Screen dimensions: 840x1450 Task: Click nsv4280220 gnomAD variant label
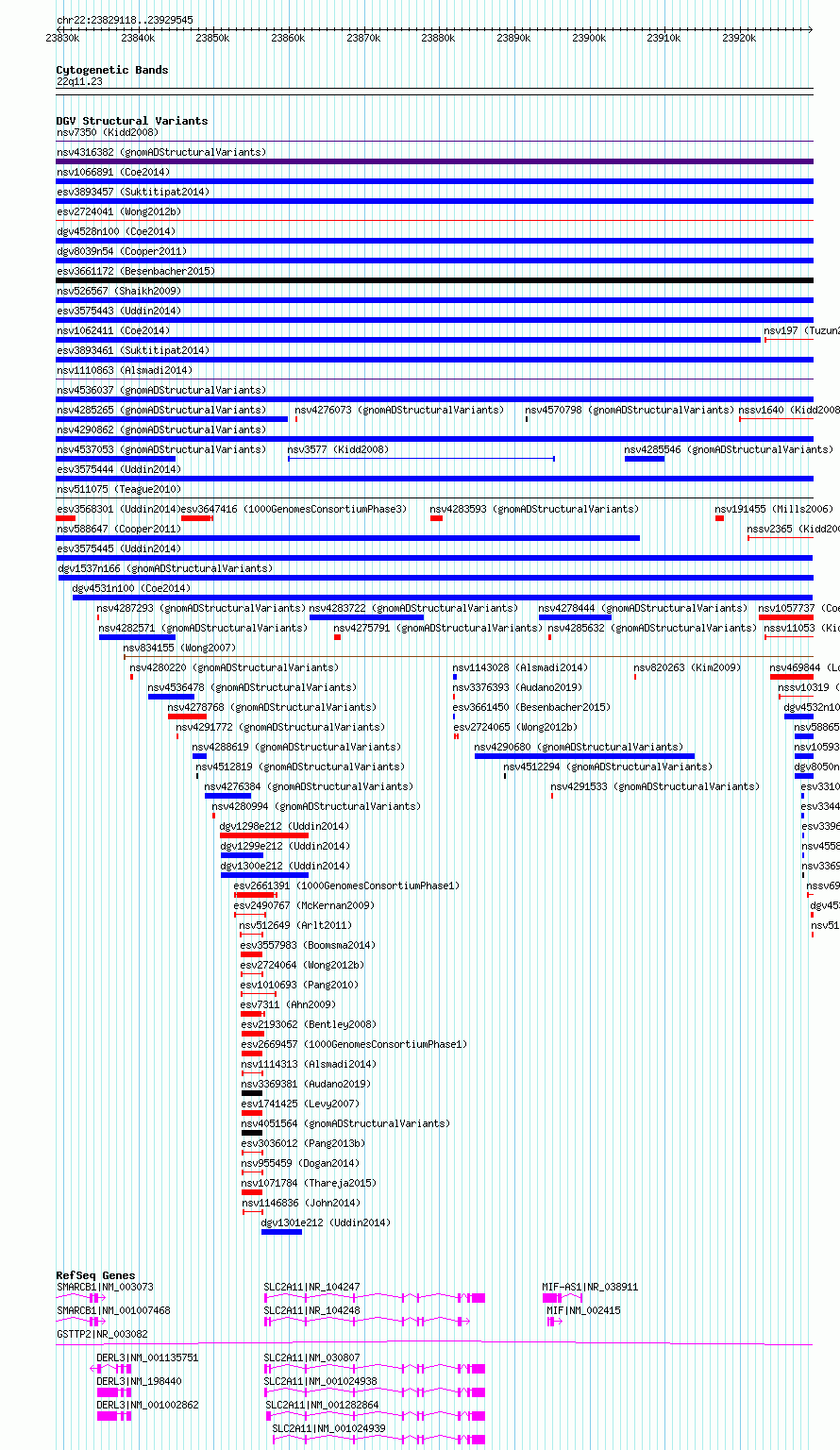234,668
